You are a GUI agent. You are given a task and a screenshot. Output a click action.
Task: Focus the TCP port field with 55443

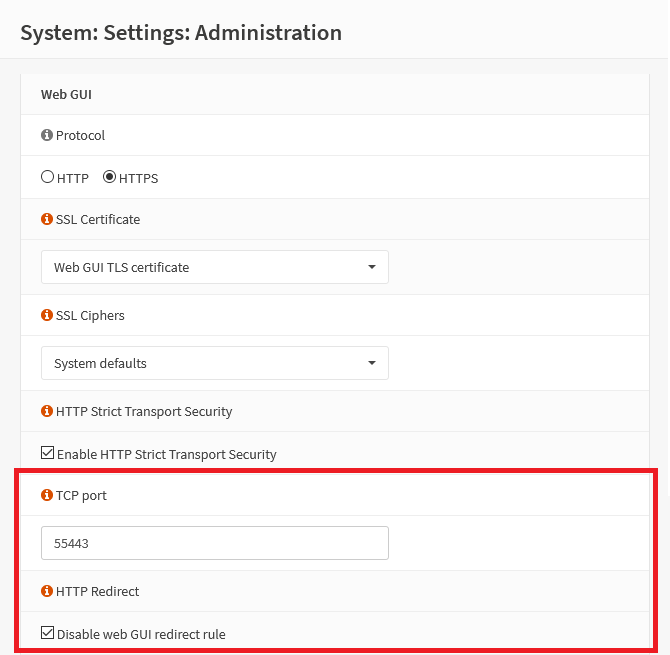(215, 543)
